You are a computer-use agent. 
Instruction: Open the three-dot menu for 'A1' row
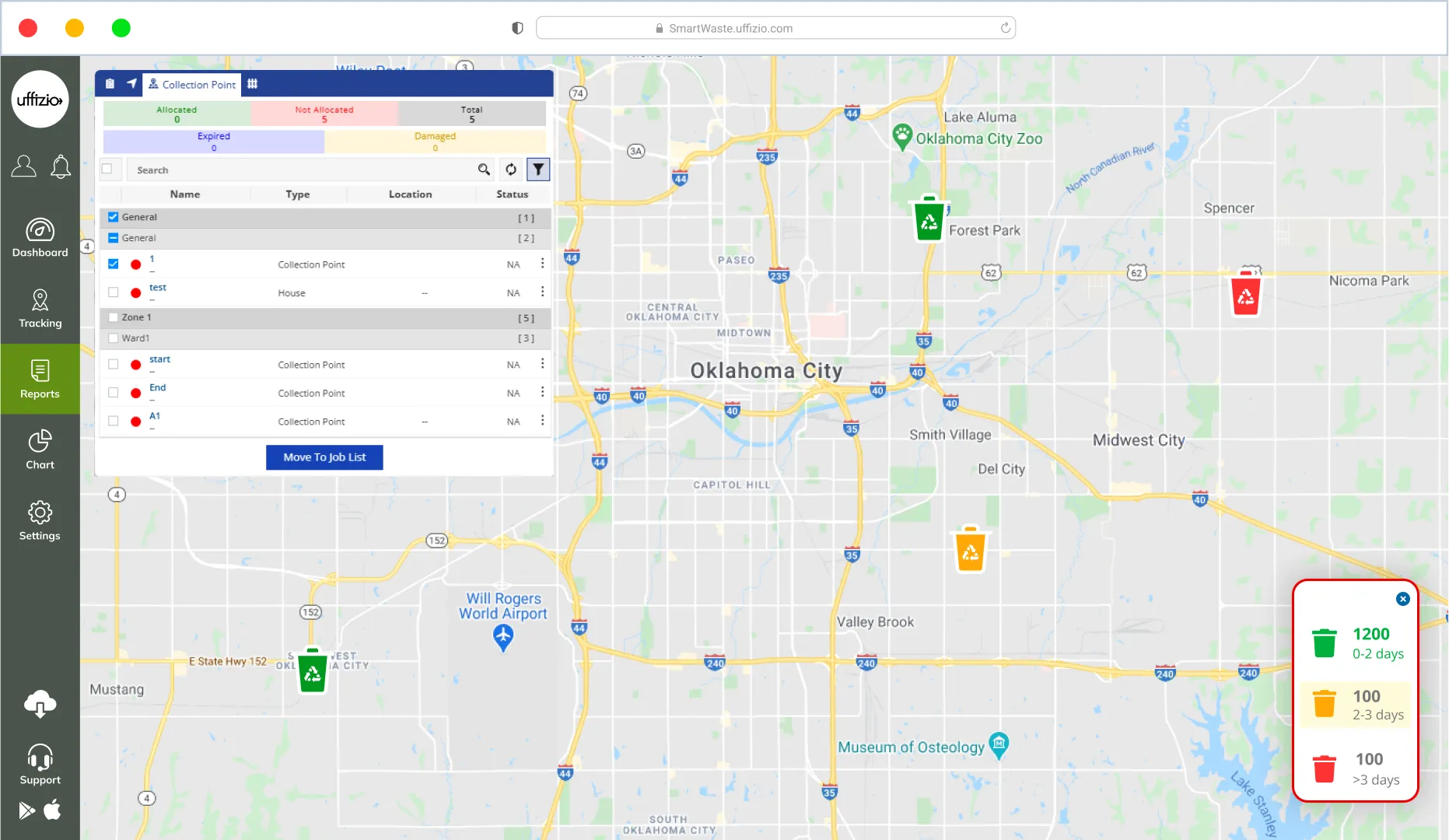click(x=542, y=421)
